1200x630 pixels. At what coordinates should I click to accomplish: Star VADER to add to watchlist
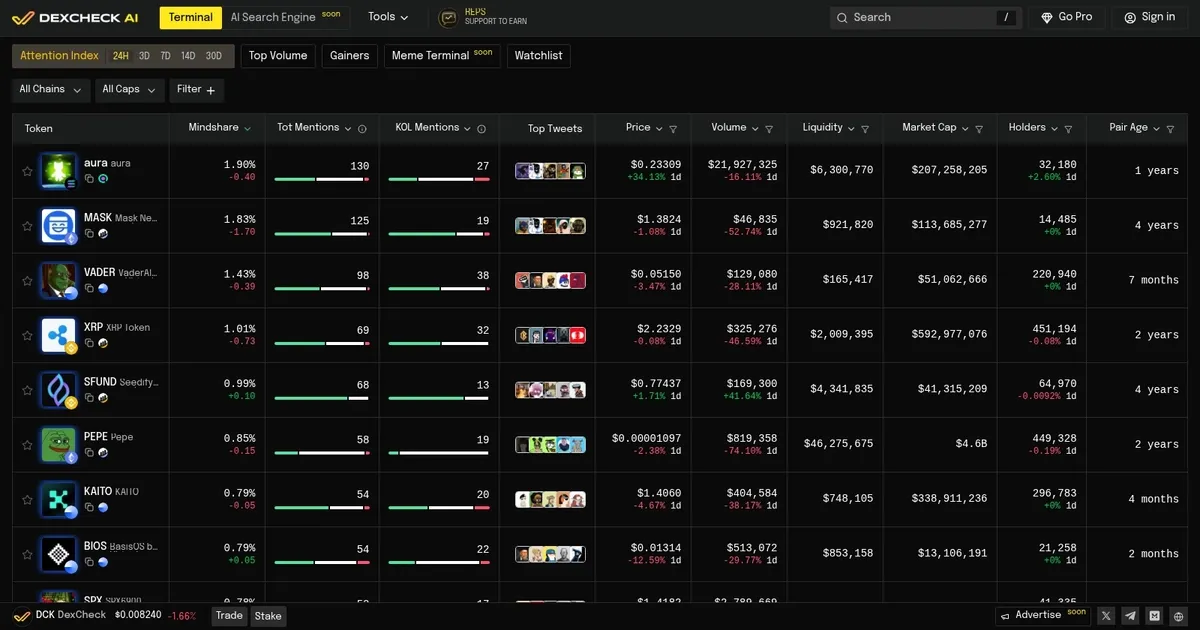[x=27, y=281]
